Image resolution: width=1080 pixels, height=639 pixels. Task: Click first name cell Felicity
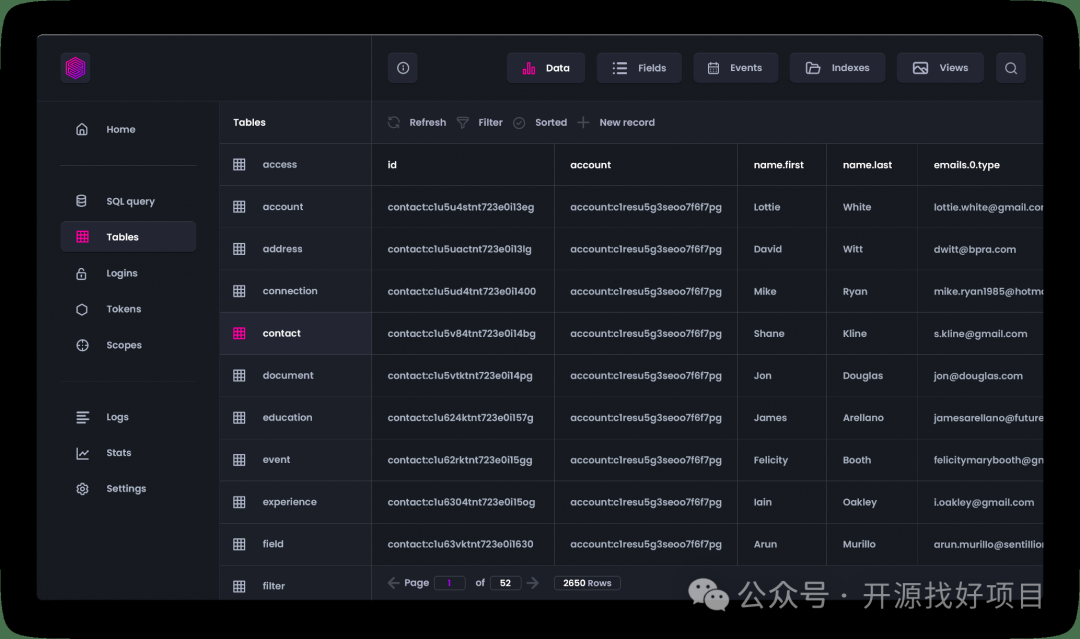coord(771,460)
